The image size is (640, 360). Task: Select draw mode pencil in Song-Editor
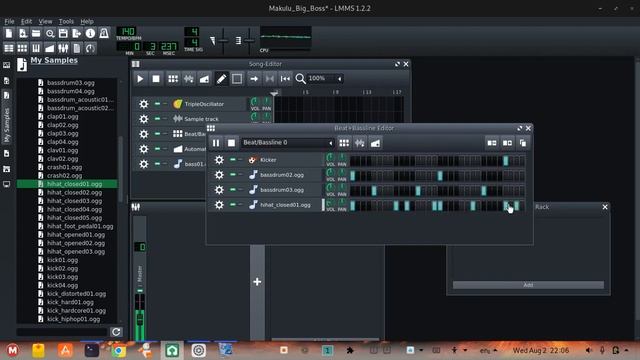(x=221, y=79)
